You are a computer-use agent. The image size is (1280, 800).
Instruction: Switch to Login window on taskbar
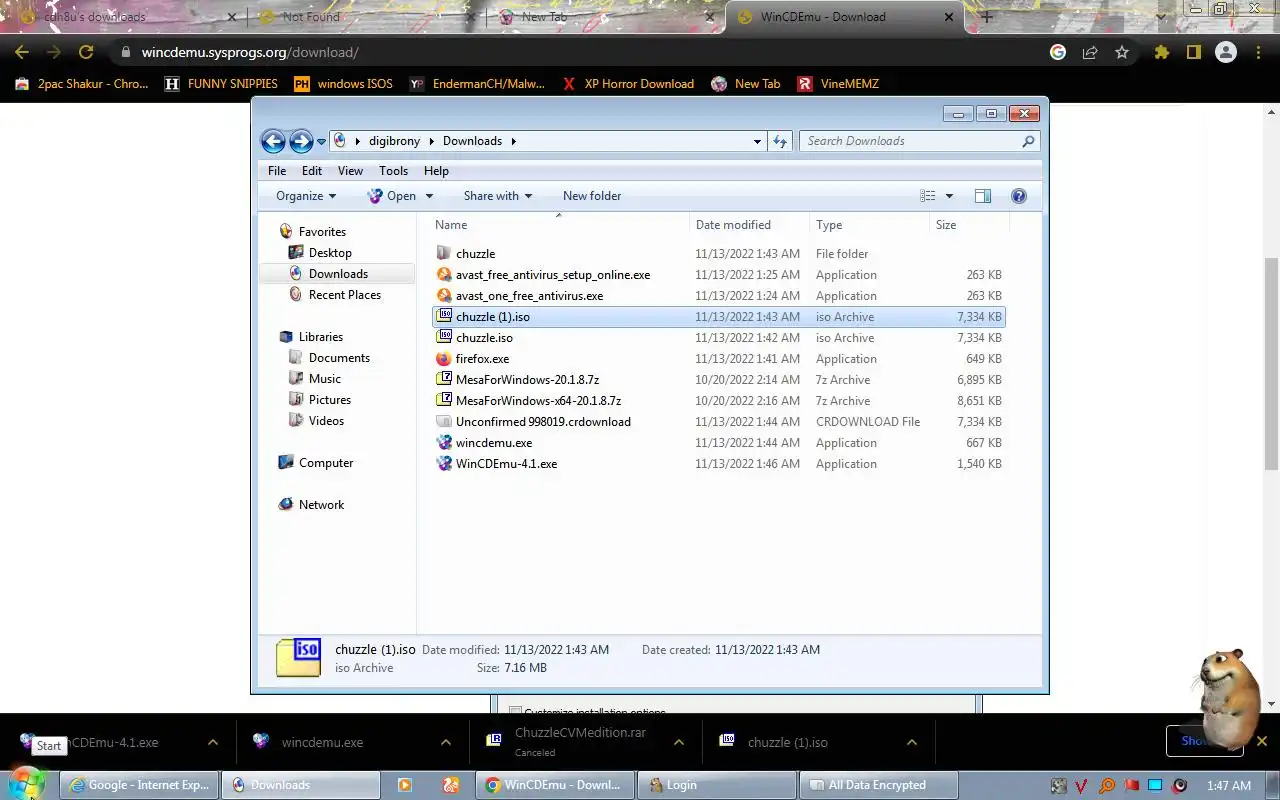point(716,785)
